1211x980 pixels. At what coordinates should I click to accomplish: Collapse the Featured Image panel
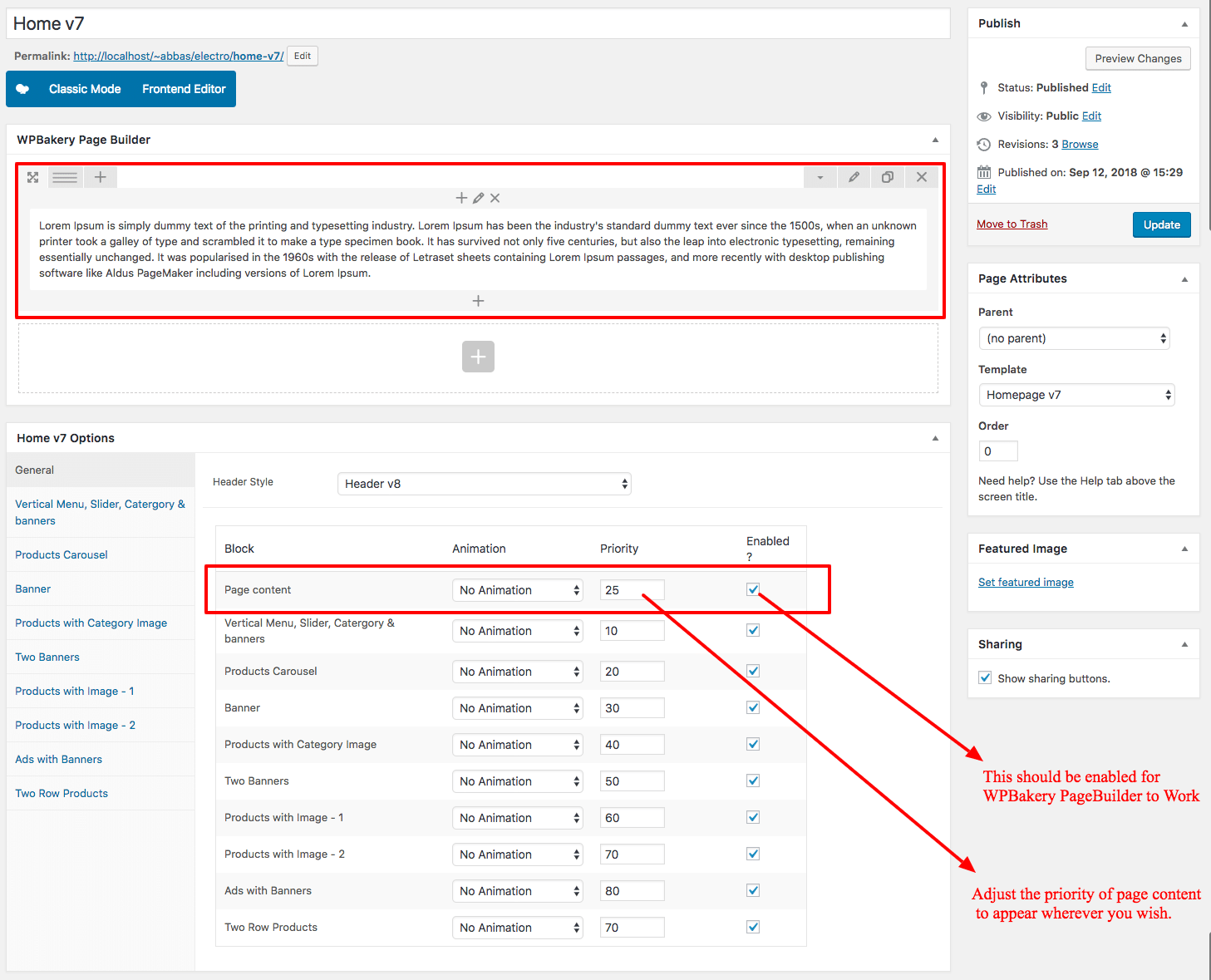pyautogui.click(x=1184, y=549)
